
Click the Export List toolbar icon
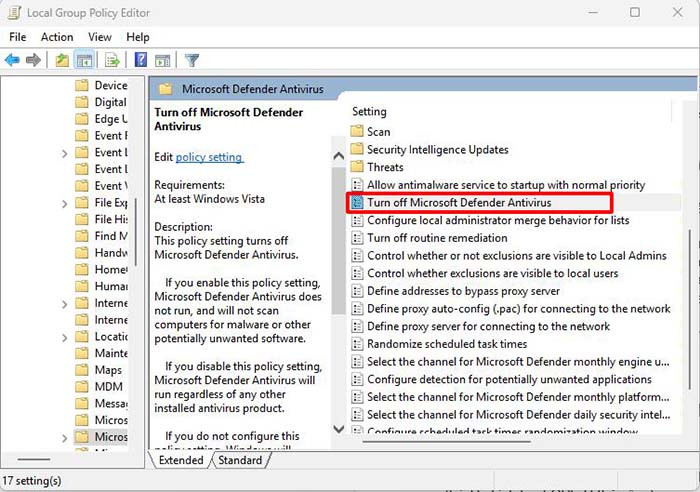[x=112, y=60]
